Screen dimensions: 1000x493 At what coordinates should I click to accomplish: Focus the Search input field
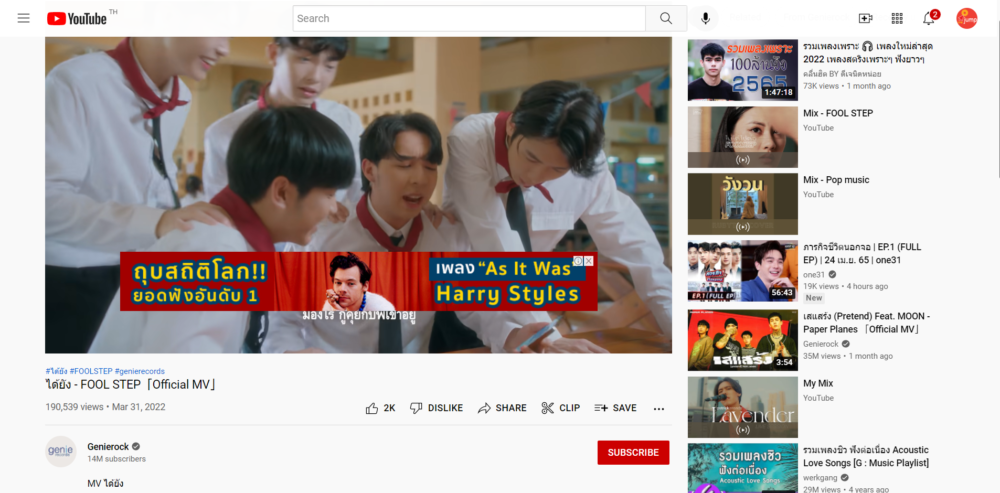pos(469,18)
